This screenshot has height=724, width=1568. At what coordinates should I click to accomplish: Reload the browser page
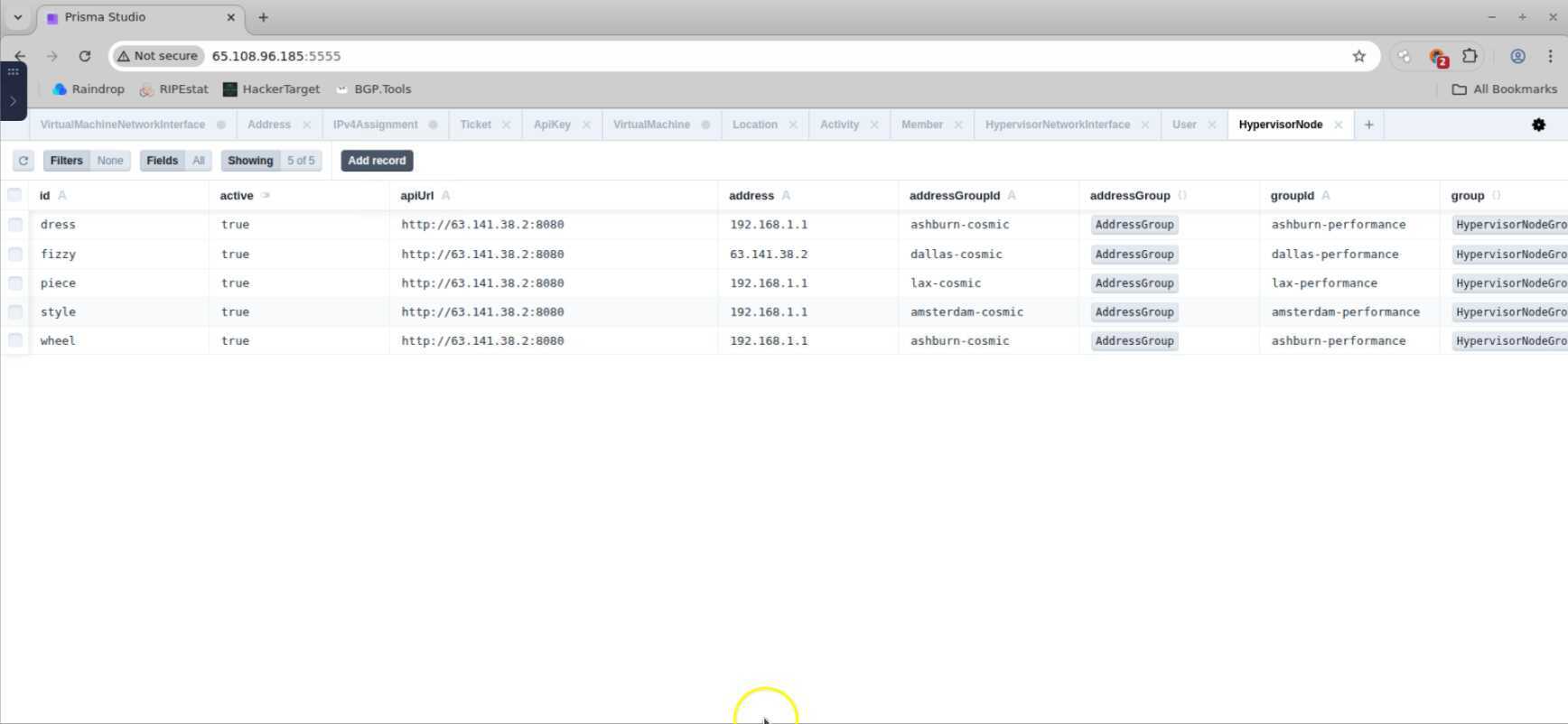85,56
